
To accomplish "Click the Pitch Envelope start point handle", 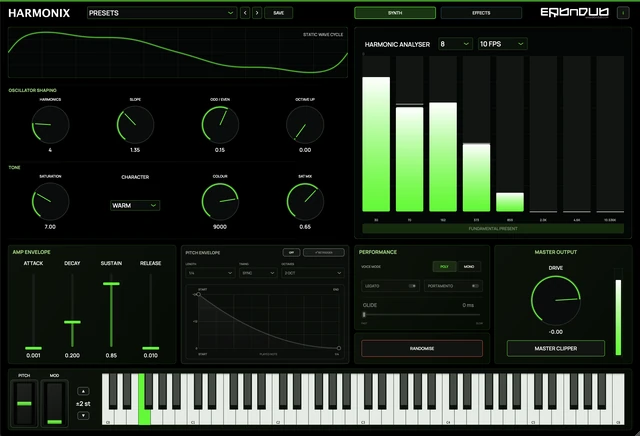I will pyautogui.click(x=199, y=294).
